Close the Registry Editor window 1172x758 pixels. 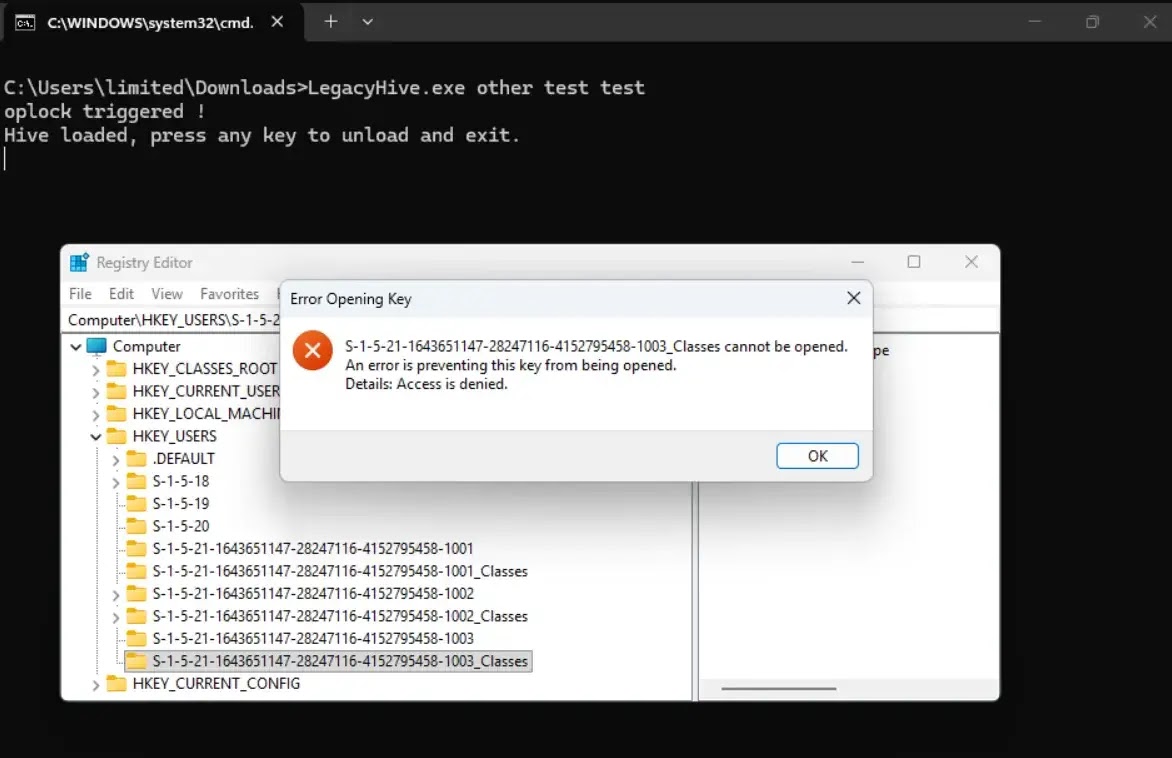coord(971,262)
